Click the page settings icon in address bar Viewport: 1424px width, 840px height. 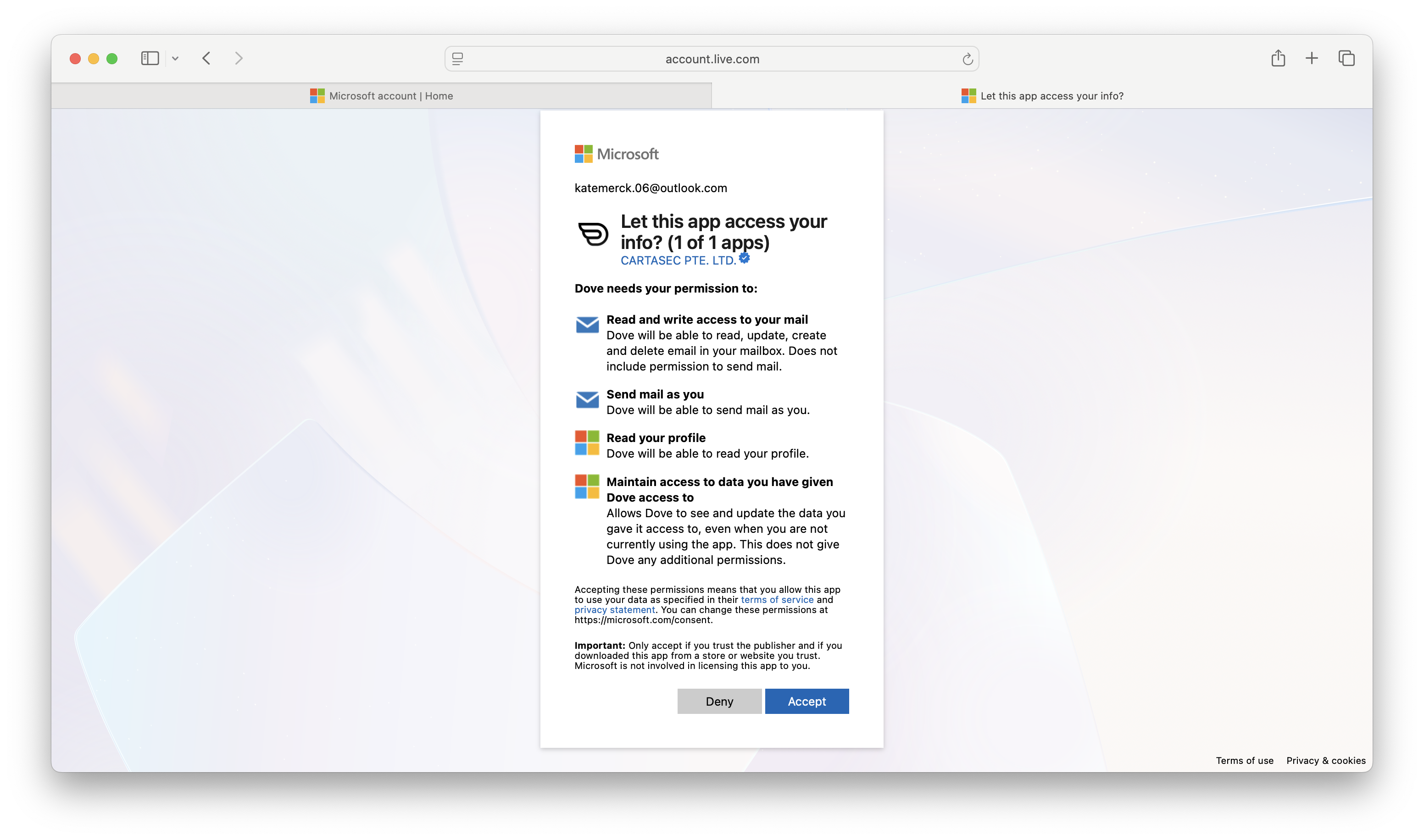pyautogui.click(x=457, y=59)
